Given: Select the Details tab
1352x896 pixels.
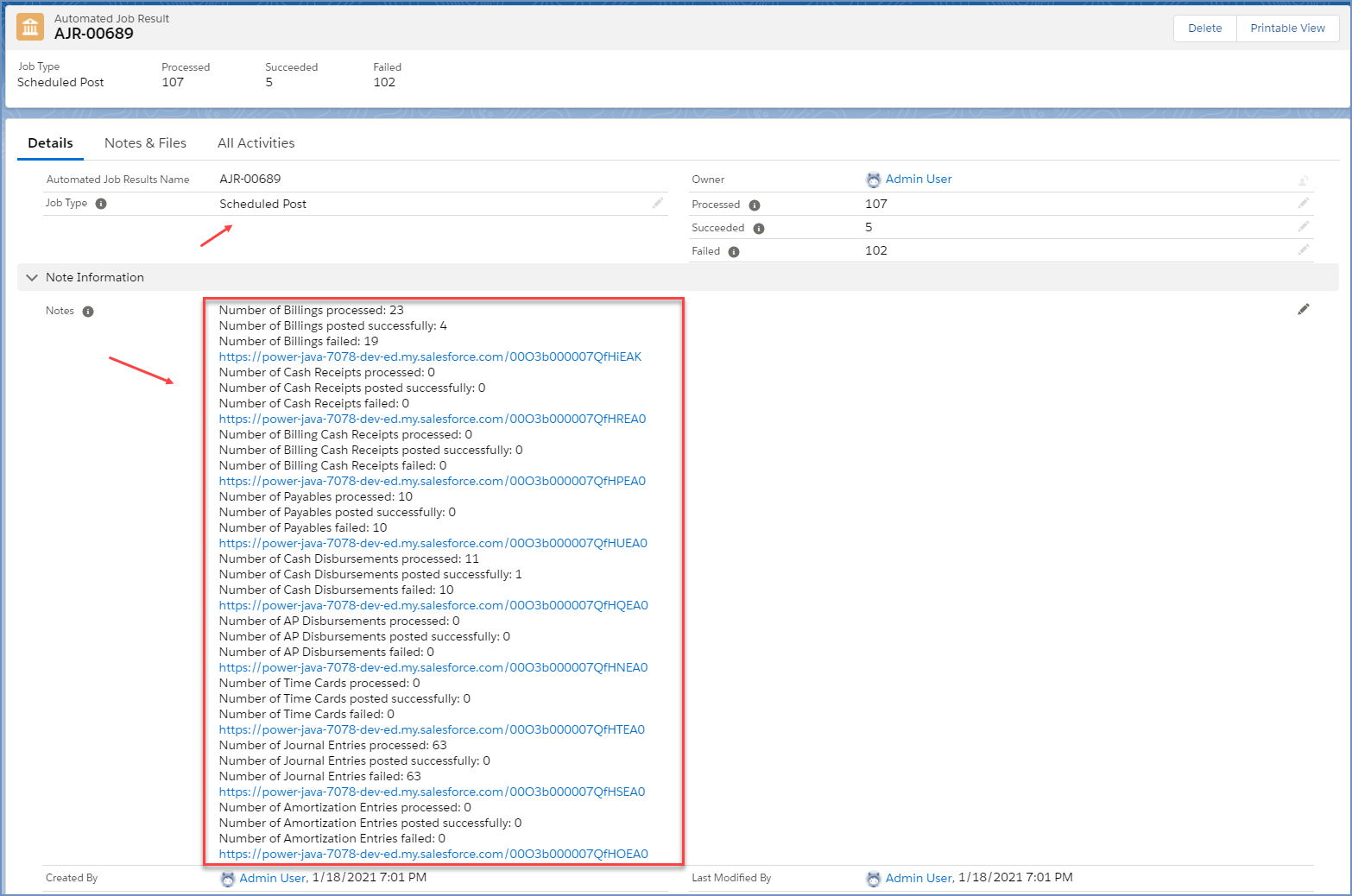Looking at the screenshot, I should pos(50,143).
